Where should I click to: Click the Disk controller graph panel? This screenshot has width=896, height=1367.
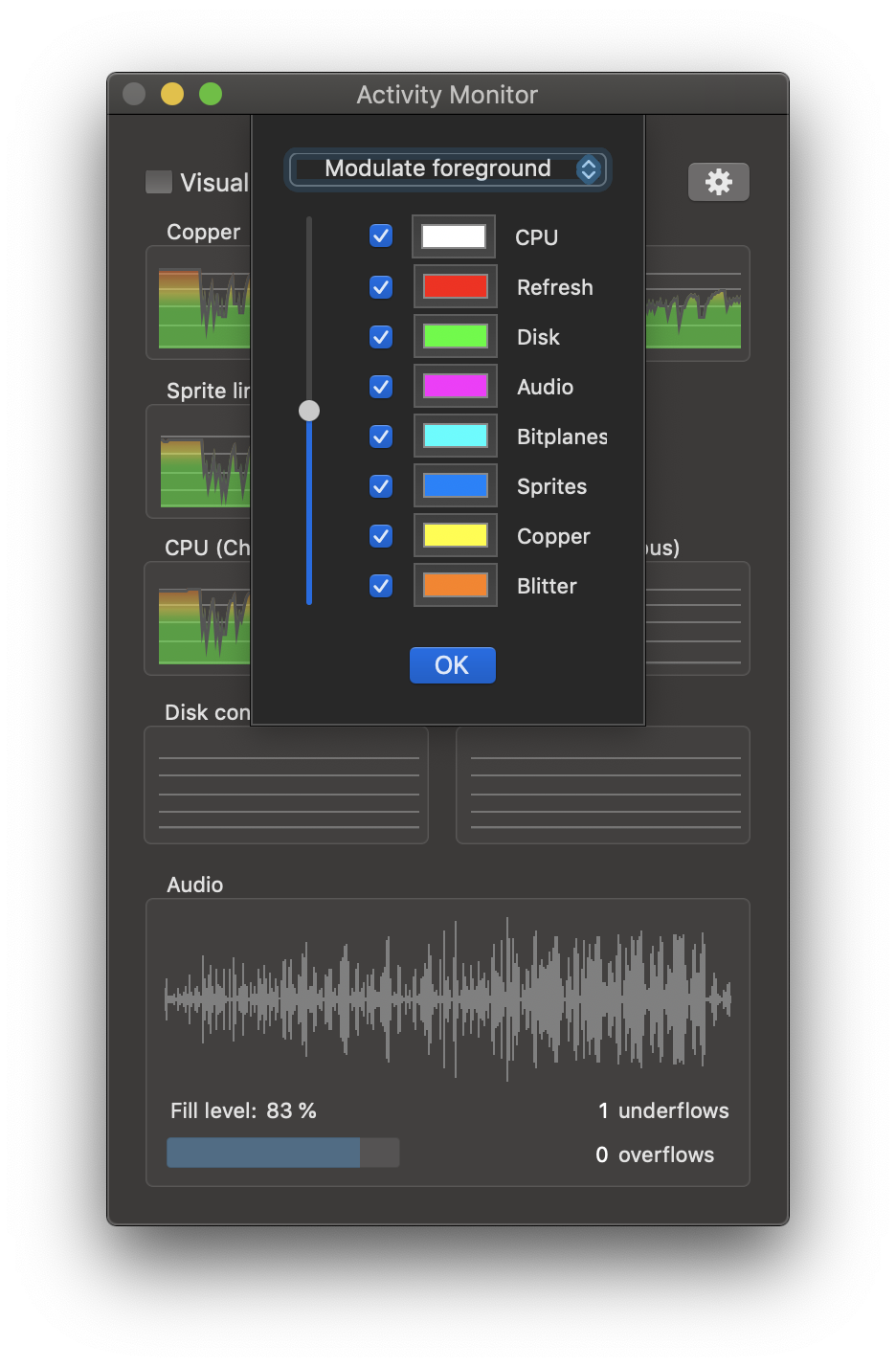pos(286,786)
